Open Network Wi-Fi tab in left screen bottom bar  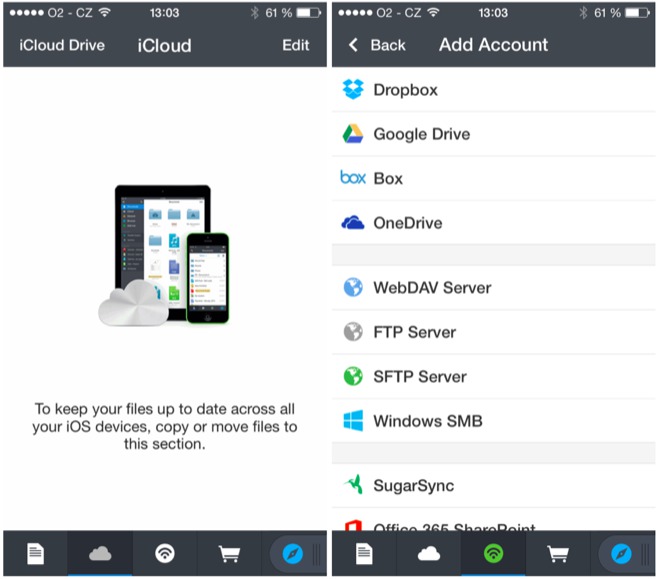click(x=165, y=553)
